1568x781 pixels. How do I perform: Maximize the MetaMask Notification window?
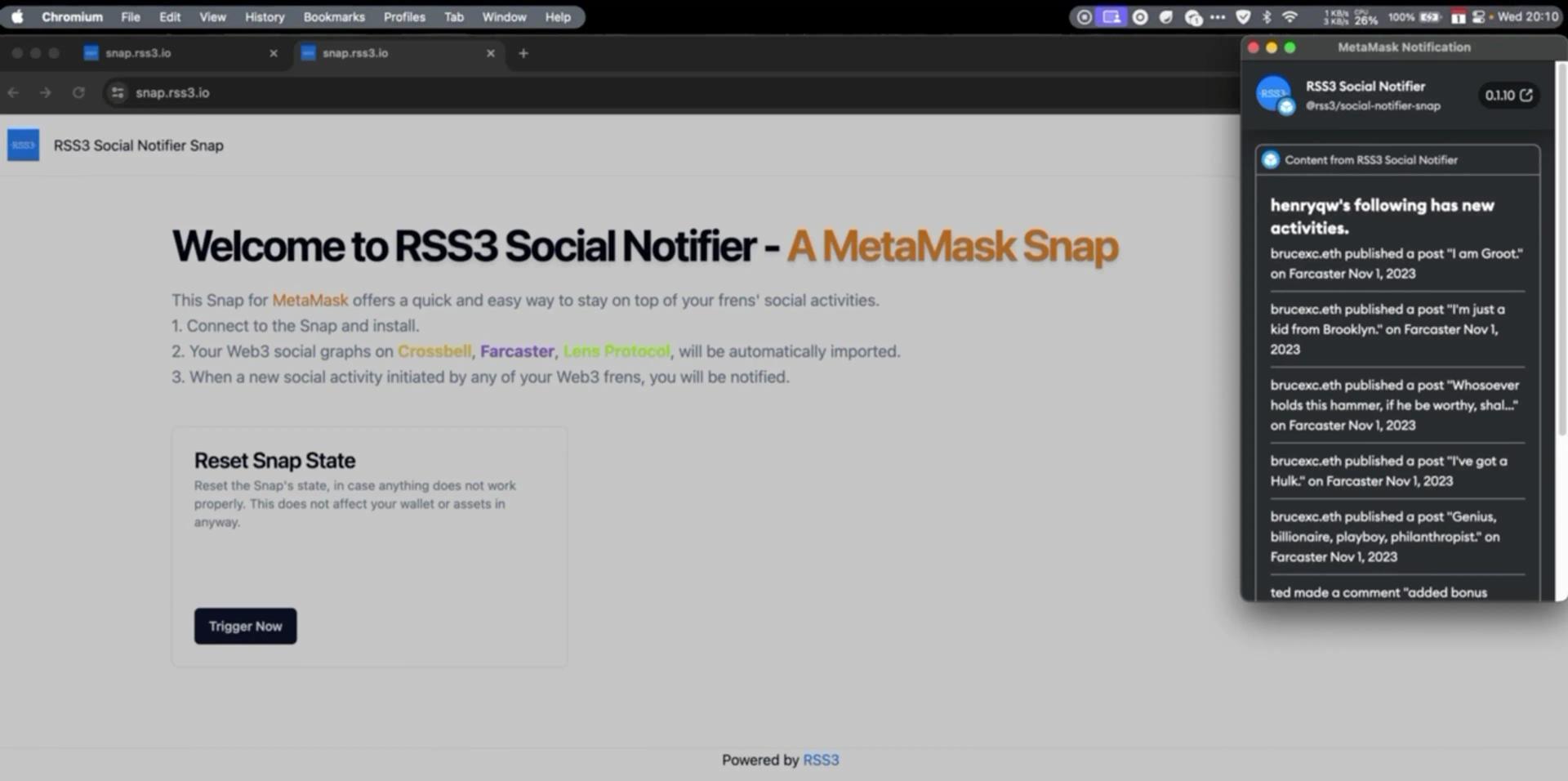(x=1290, y=47)
